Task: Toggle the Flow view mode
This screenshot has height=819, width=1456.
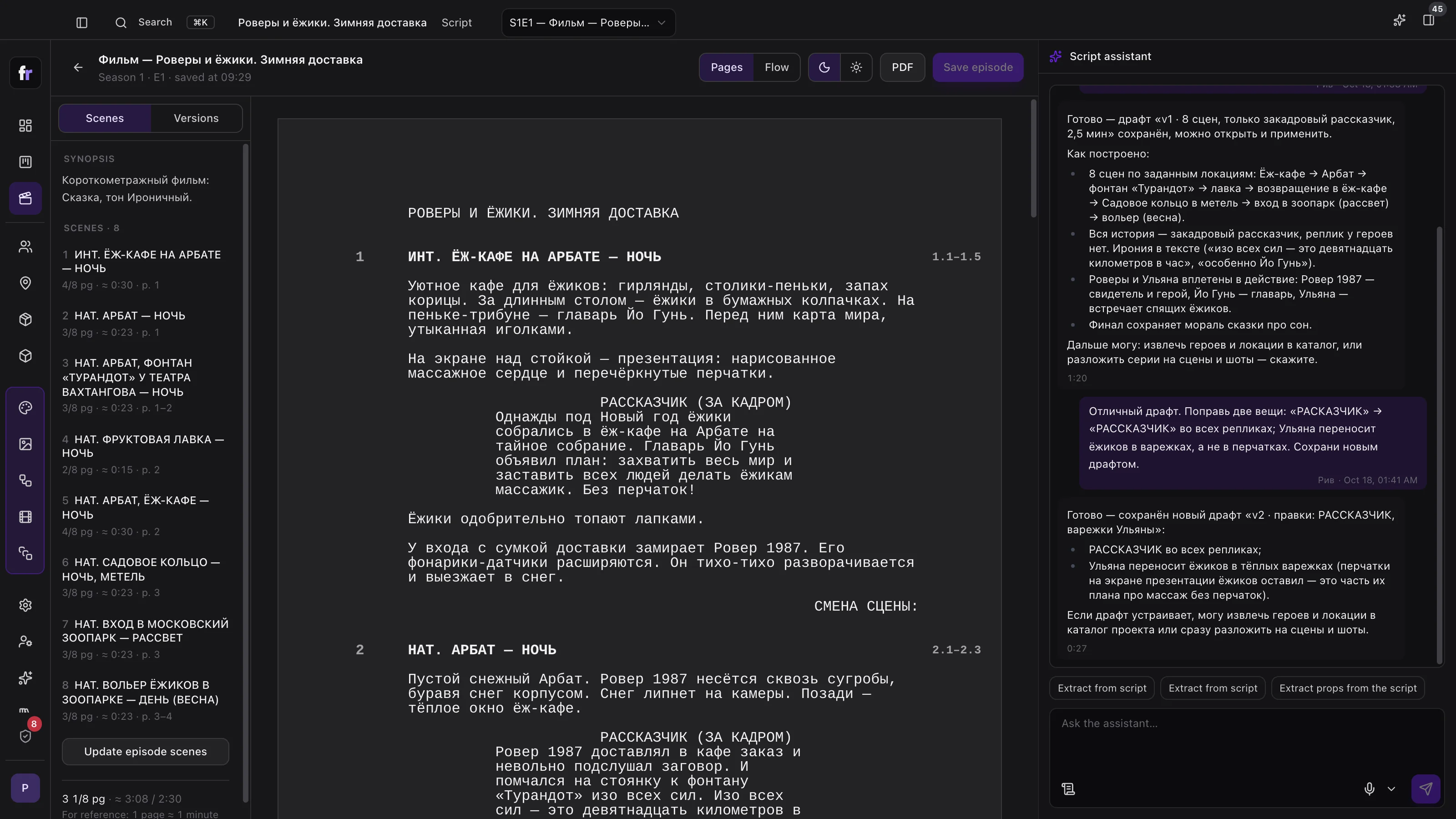Action: pyautogui.click(x=776, y=67)
